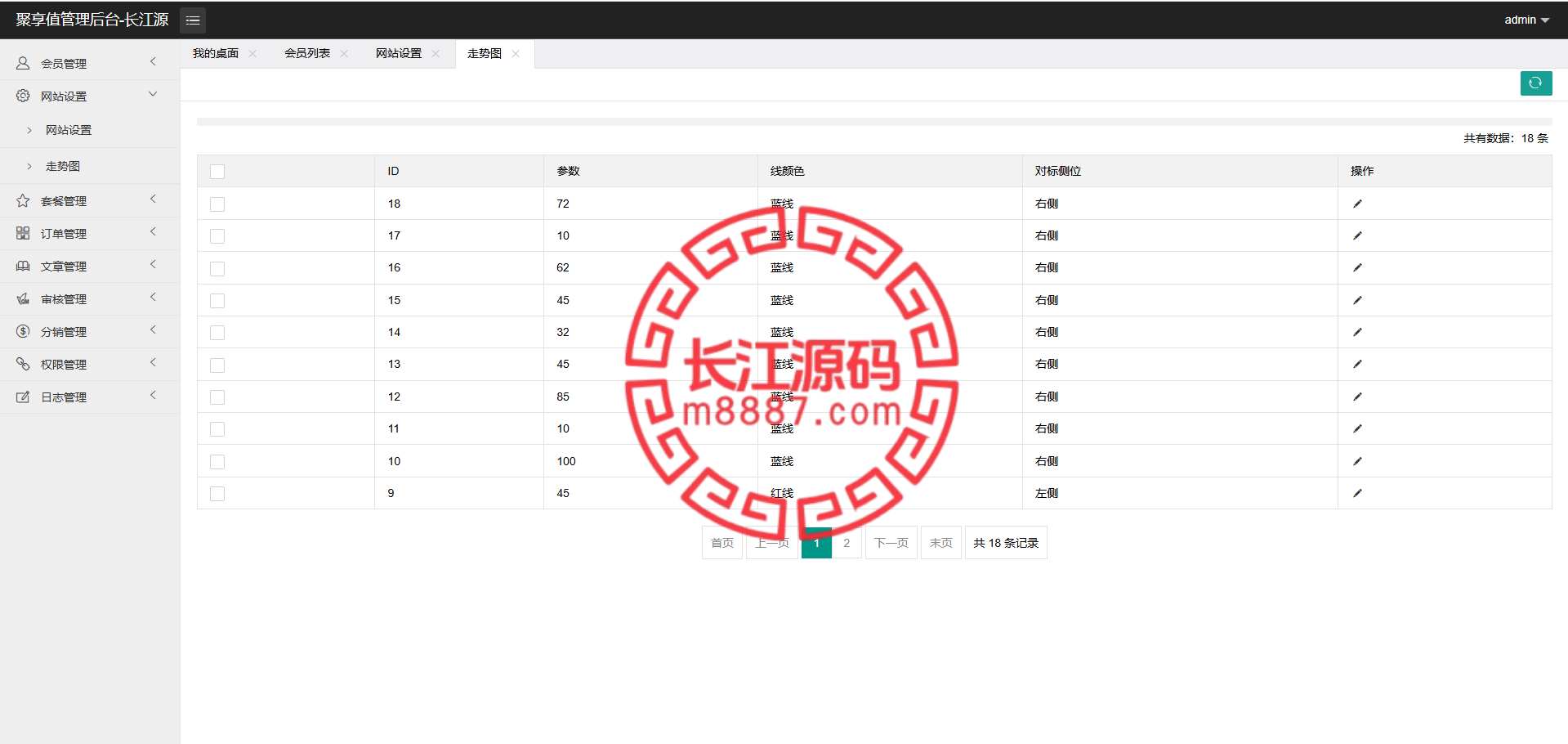Expand the 文章管理 menu chevron
Viewport: 1568px width, 744px height.
pyautogui.click(x=153, y=265)
